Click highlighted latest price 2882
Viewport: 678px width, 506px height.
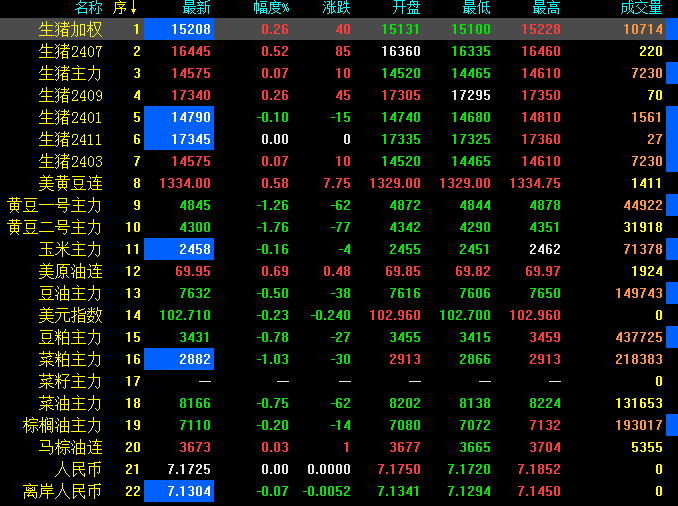179,359
